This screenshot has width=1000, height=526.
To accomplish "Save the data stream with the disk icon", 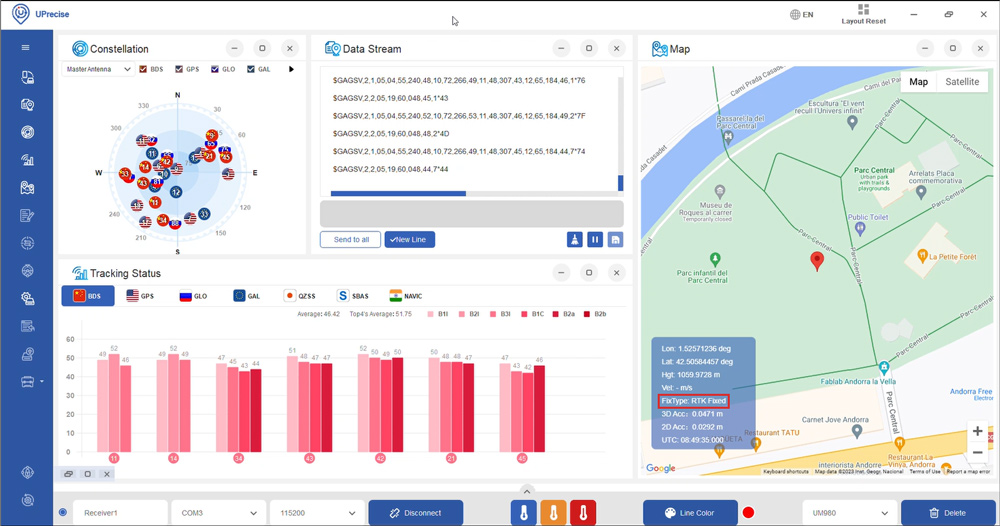I will pyautogui.click(x=615, y=240).
